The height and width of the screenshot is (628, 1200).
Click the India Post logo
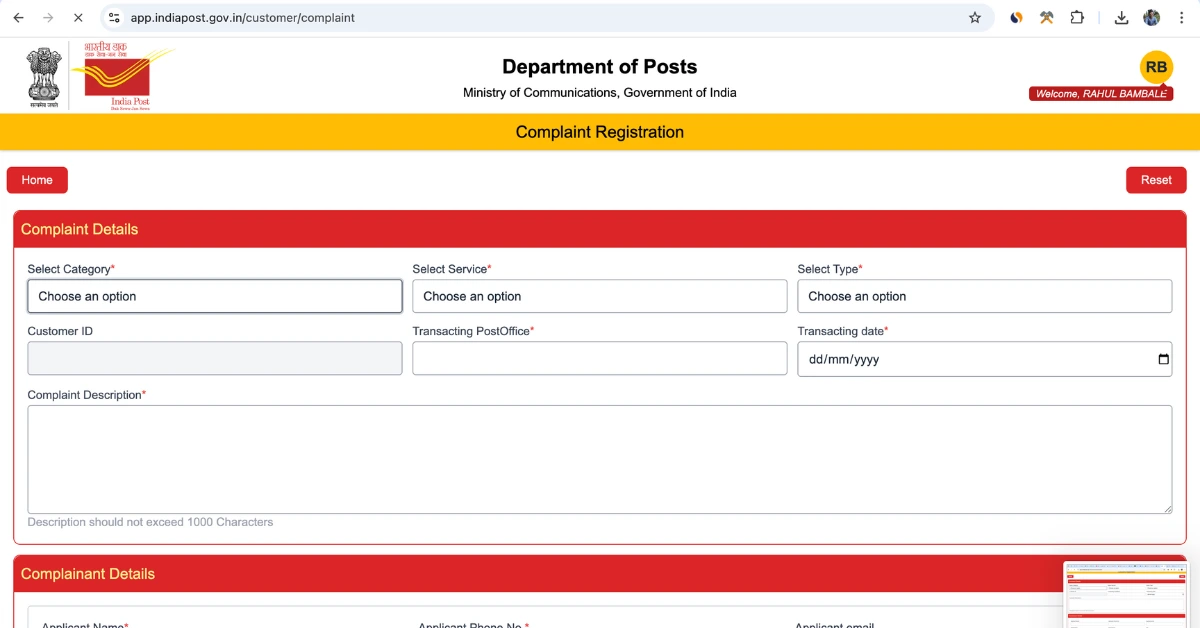[x=120, y=75]
